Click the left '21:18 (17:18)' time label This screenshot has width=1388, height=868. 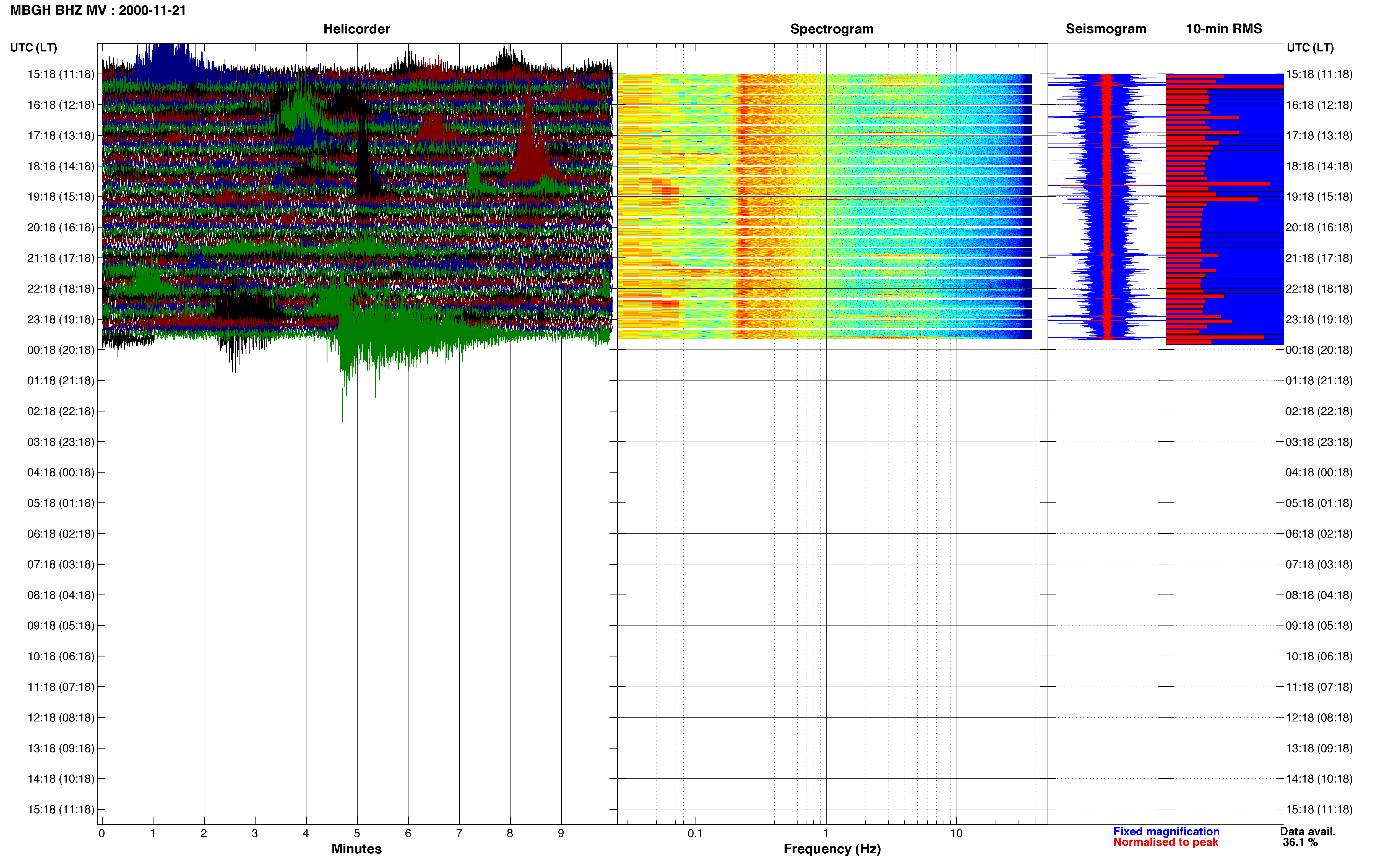point(61,258)
